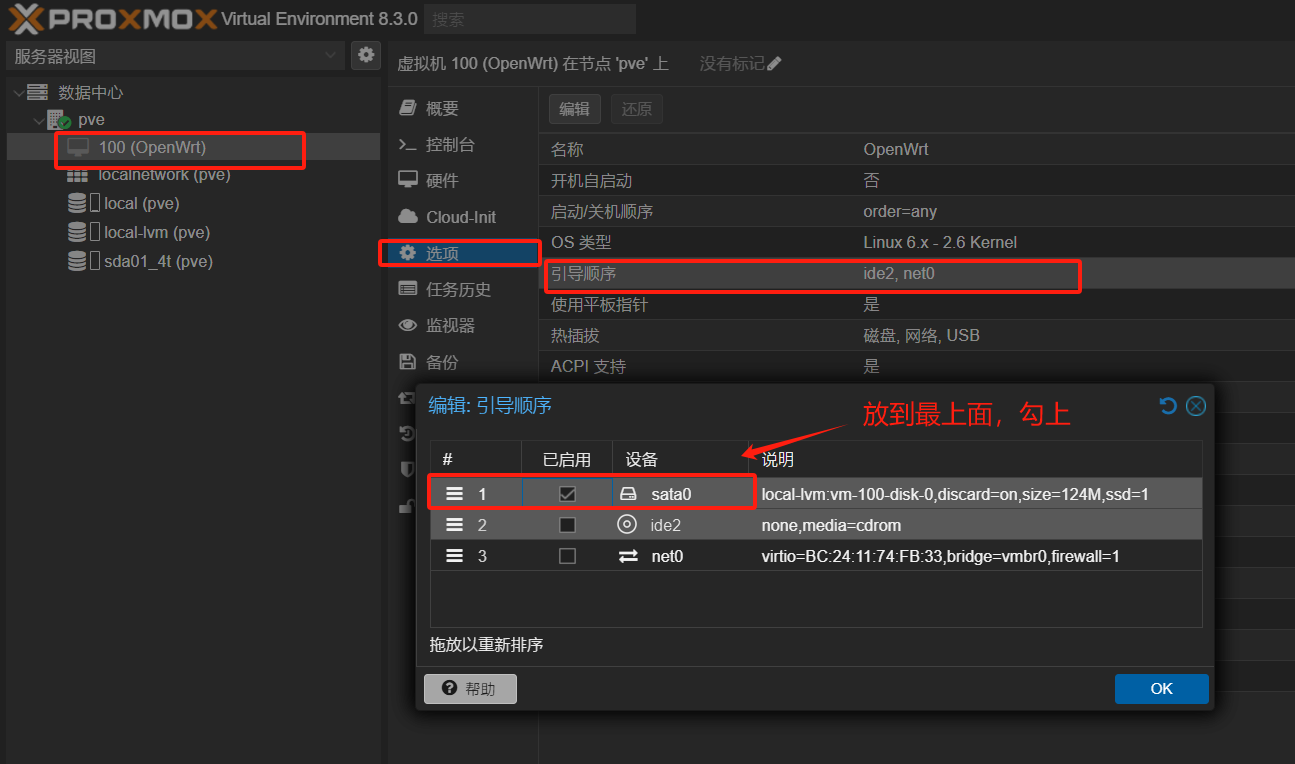Click the # column header
Image resolution: width=1295 pixels, height=764 pixels.
[476, 460]
